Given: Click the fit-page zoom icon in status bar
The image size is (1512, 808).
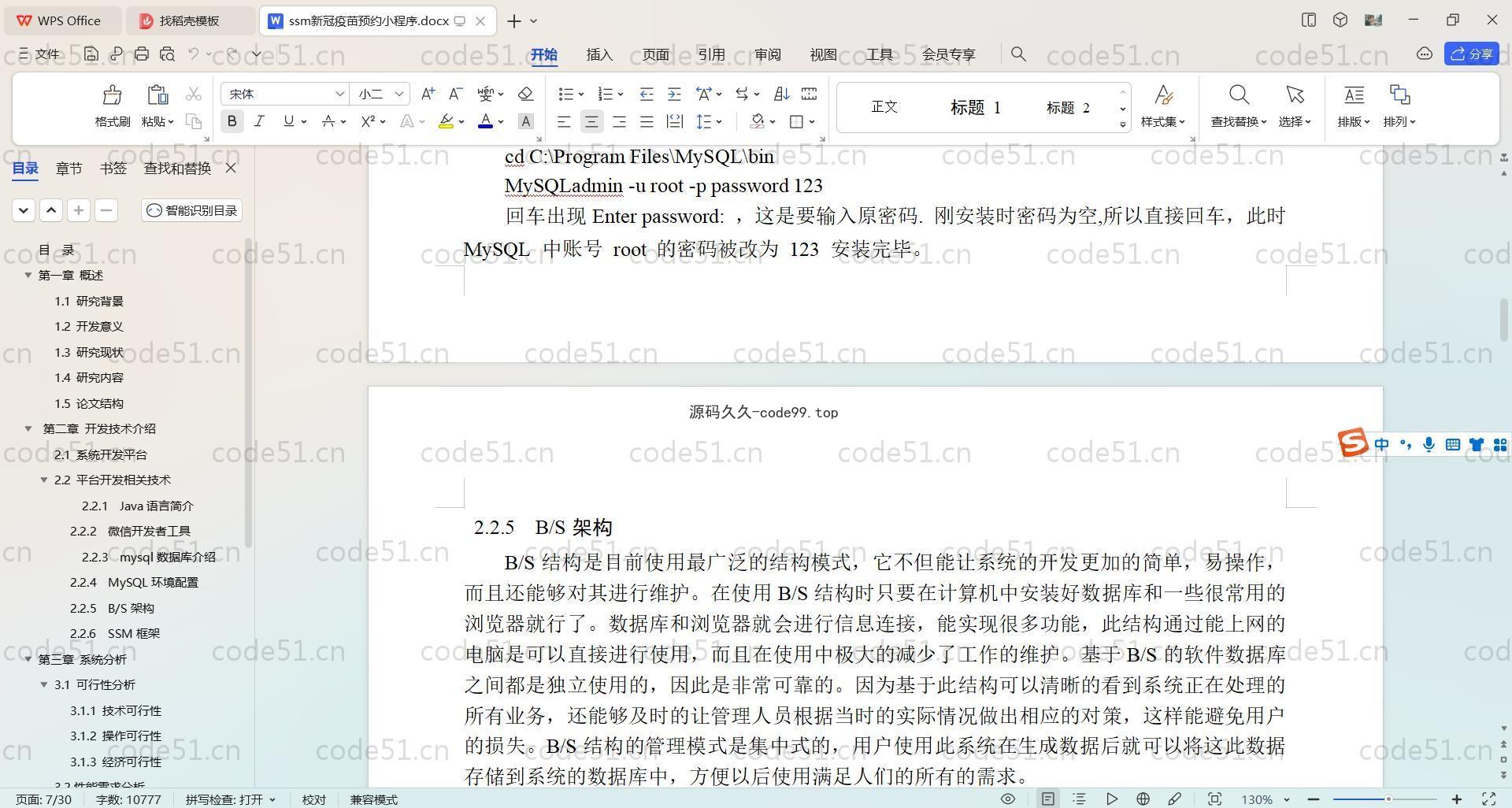Looking at the screenshot, I should click(x=1214, y=799).
